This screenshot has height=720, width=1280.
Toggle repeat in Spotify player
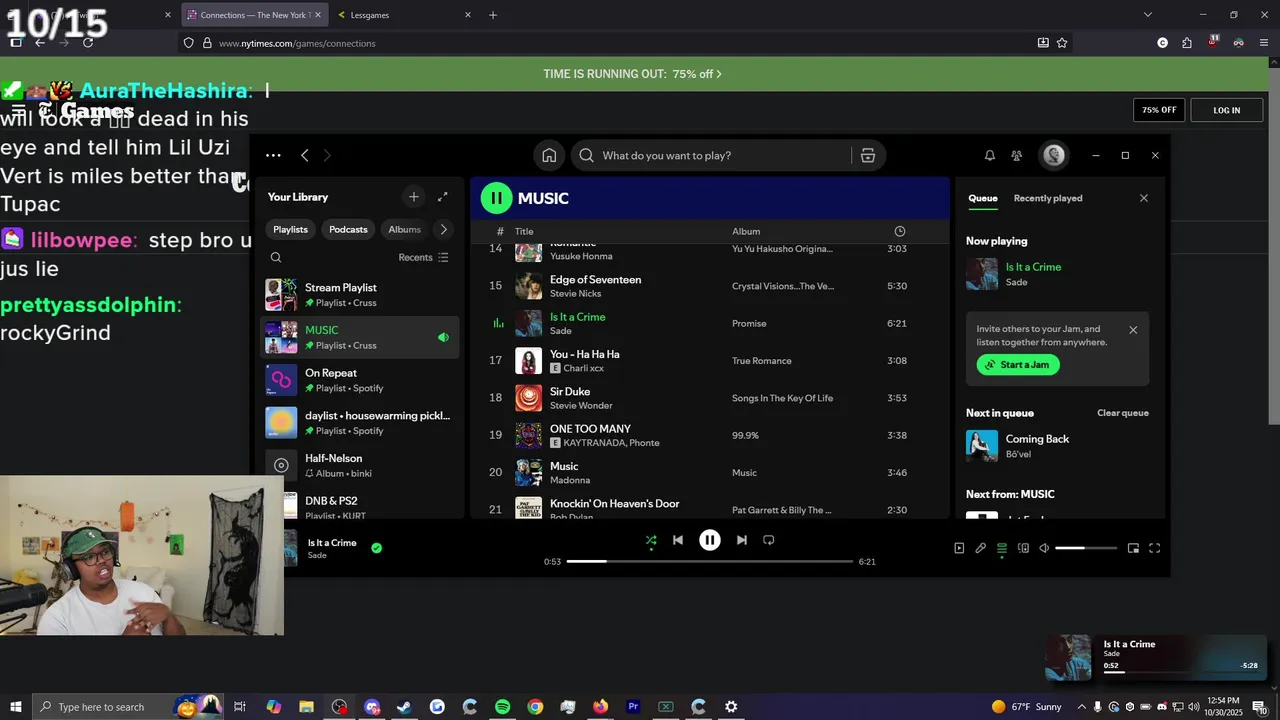click(769, 540)
